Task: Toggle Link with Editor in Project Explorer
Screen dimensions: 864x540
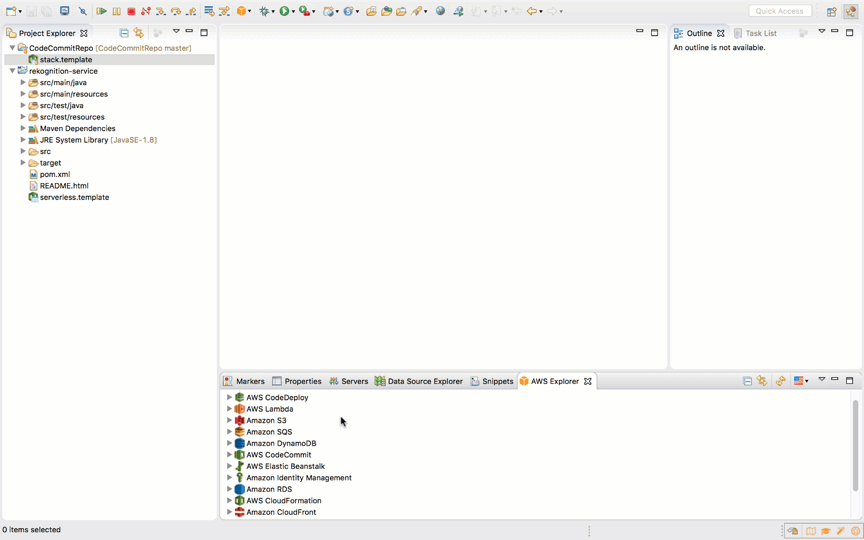Action: (138, 33)
